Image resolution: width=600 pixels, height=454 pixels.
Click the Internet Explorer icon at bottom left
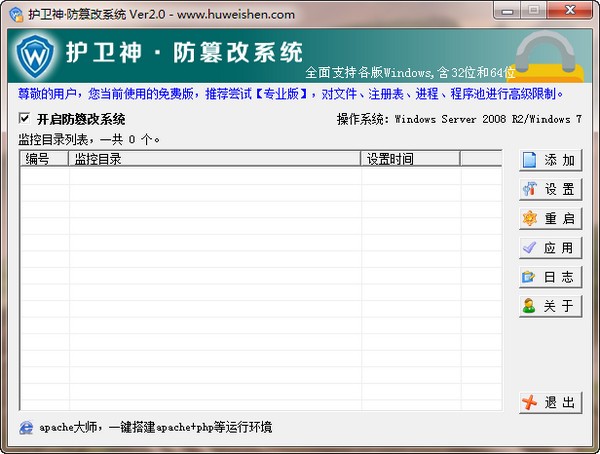tap(26, 428)
